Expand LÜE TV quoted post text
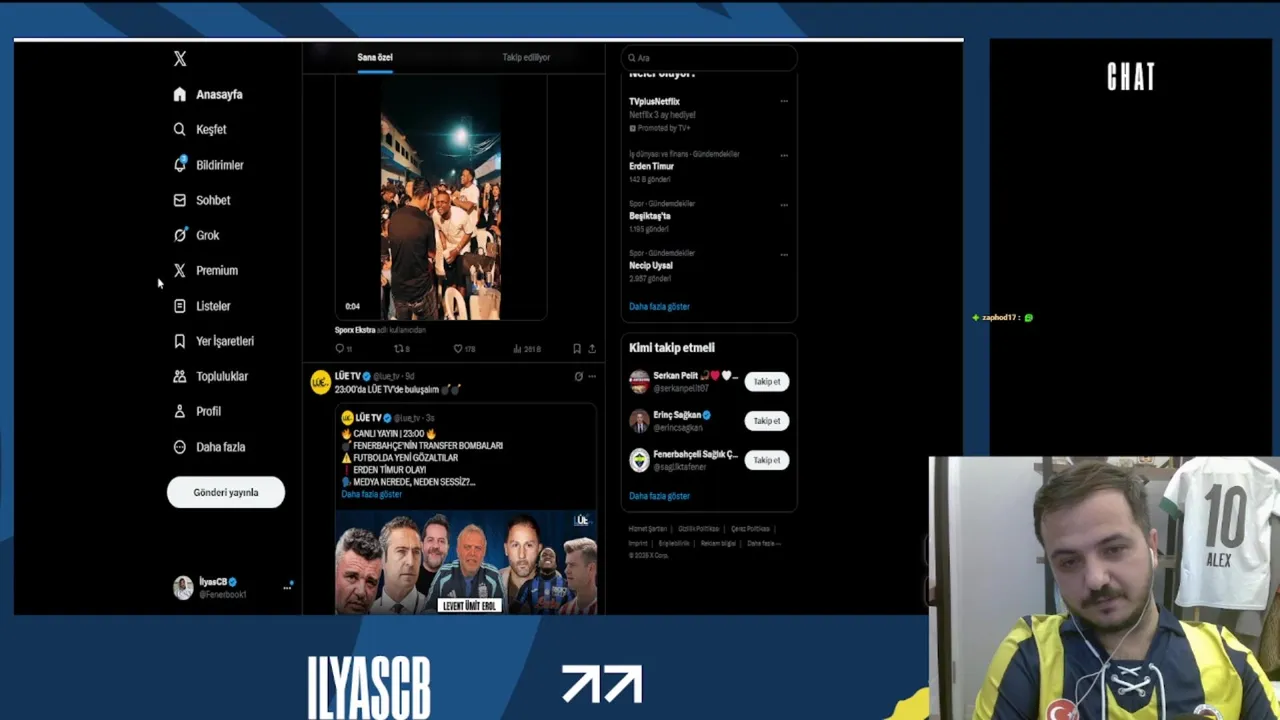 click(x=371, y=494)
